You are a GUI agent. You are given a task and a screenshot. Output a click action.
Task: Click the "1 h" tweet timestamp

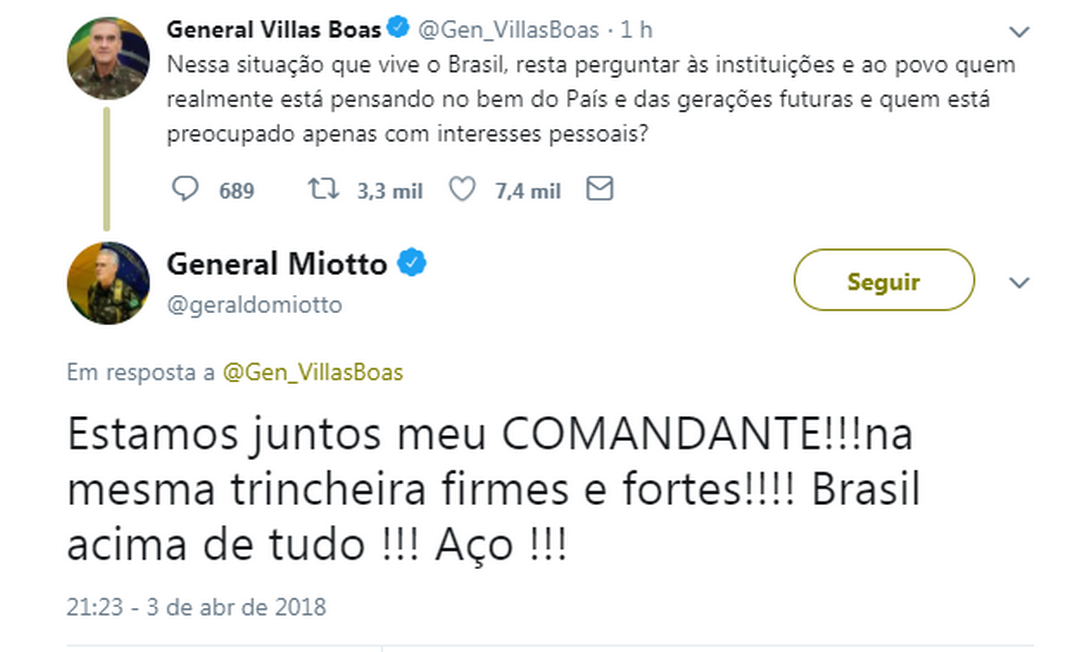click(637, 30)
